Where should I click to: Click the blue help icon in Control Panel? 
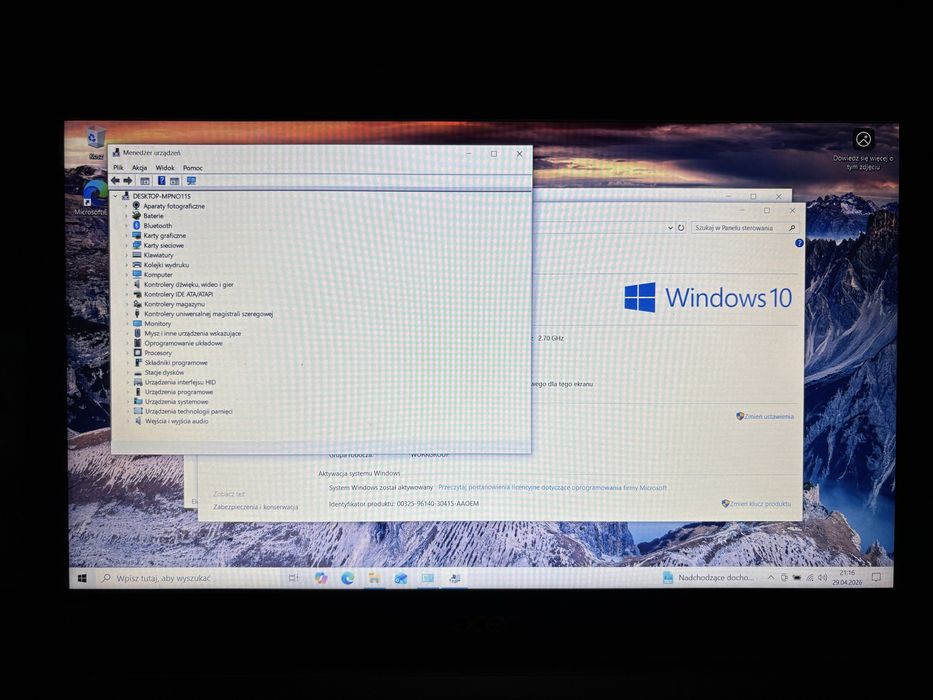(x=799, y=243)
